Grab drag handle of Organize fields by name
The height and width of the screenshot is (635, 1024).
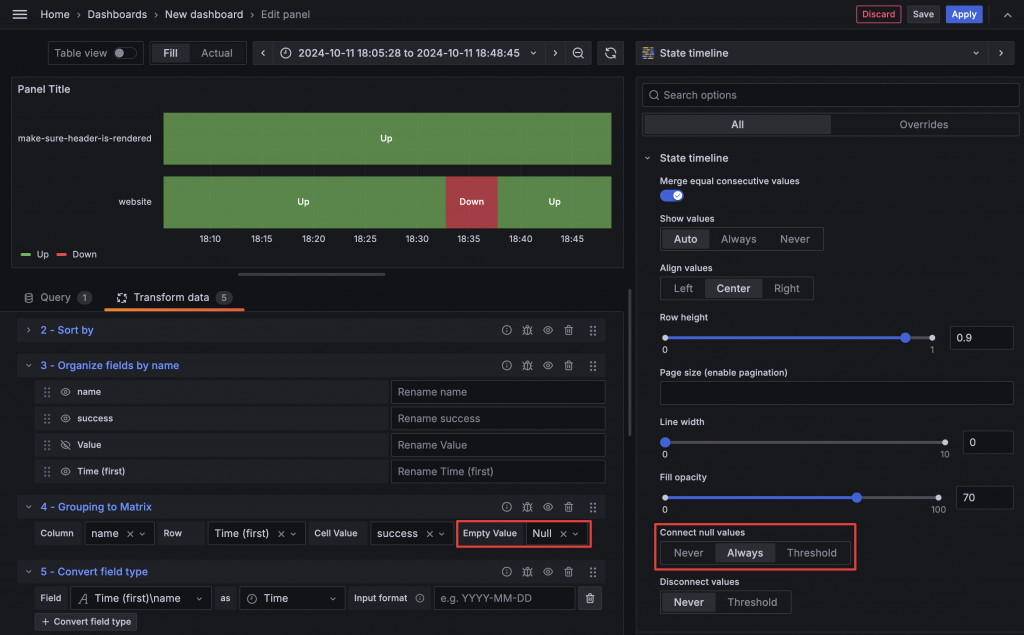593,366
